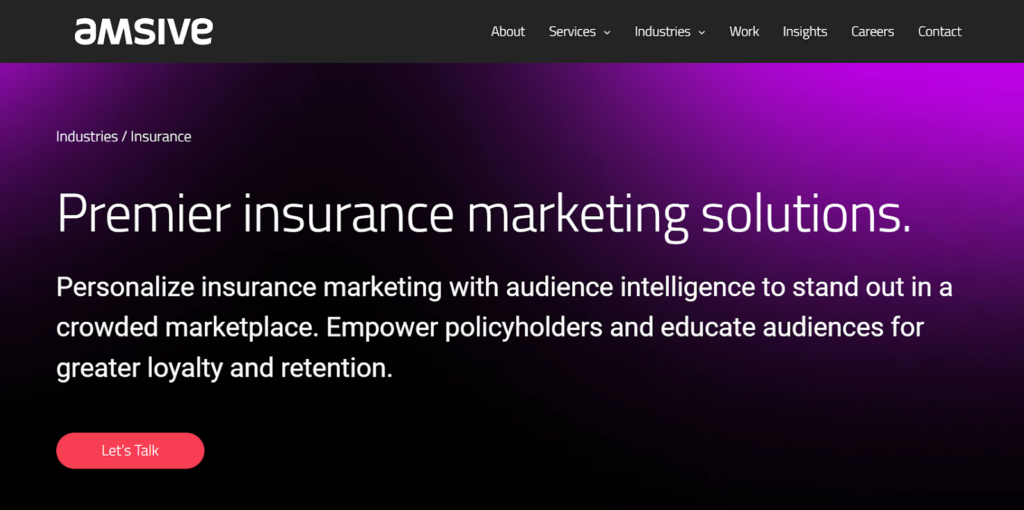Open the About page
This screenshot has height=510, width=1024.
(507, 32)
